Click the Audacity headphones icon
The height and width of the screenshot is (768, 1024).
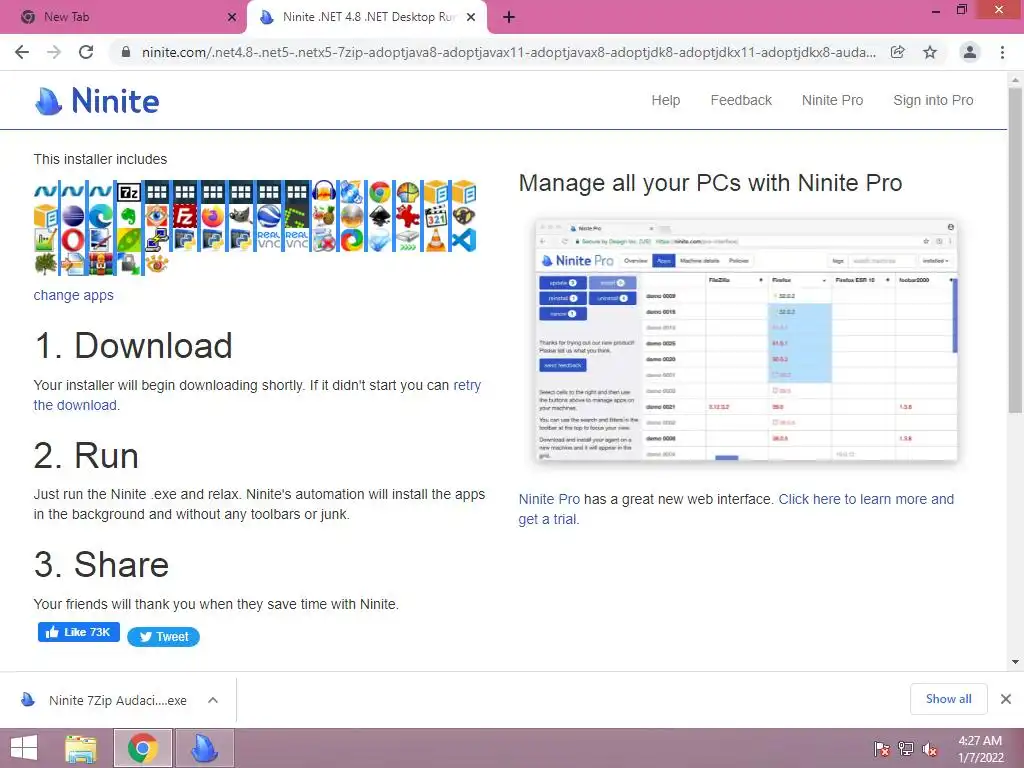[x=323, y=193]
